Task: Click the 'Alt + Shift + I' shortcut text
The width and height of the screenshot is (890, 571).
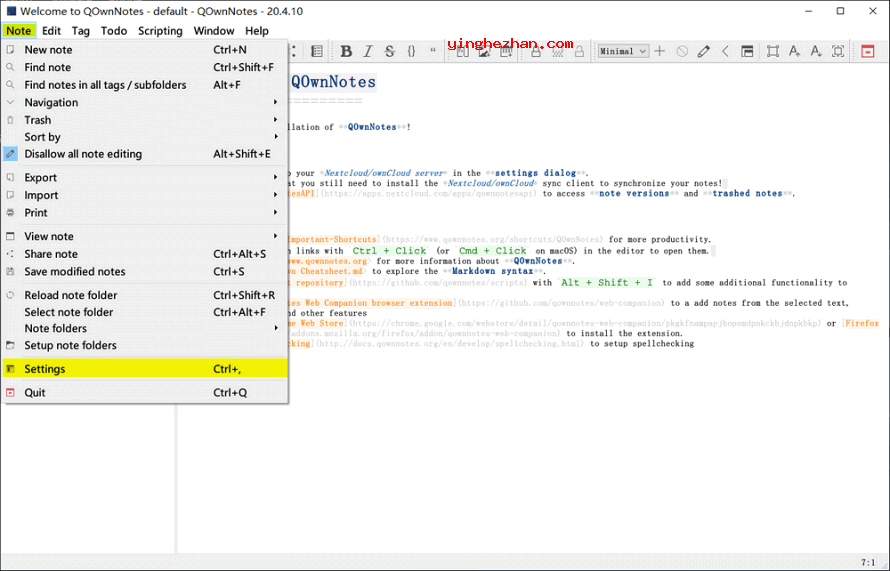Action: point(607,282)
